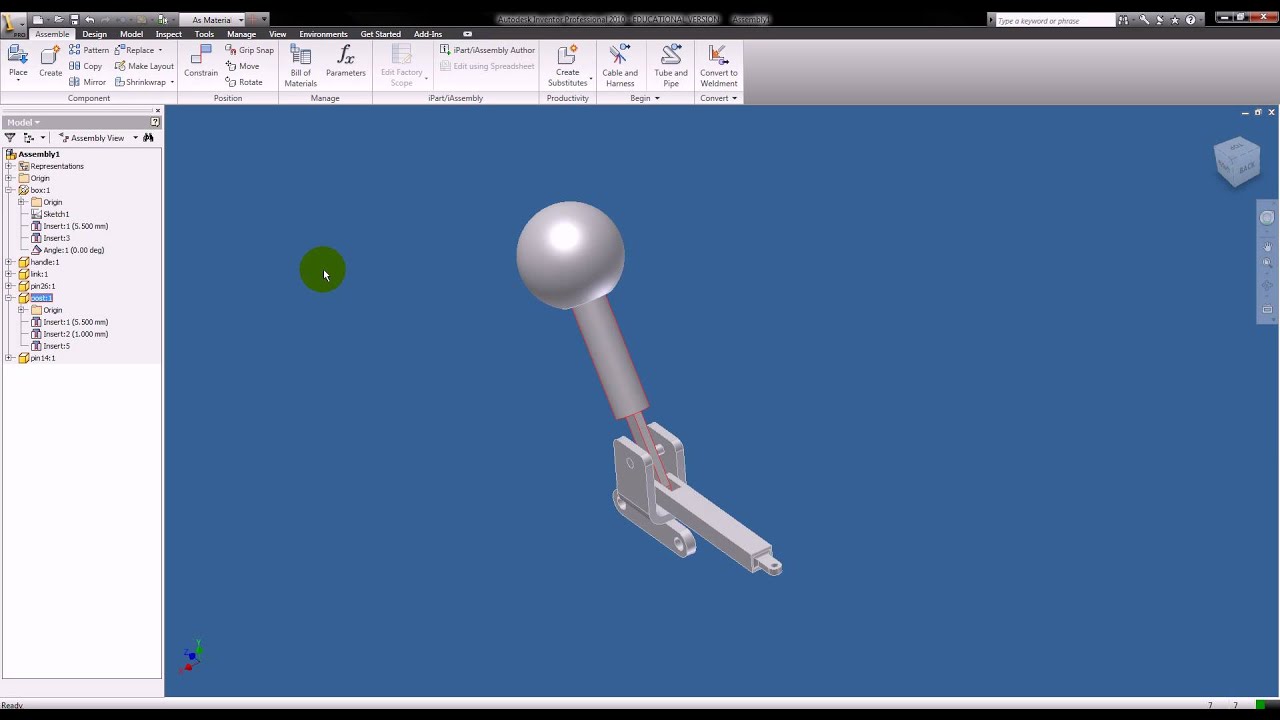
Task: Click the keyword search input field
Action: pos(1055,20)
